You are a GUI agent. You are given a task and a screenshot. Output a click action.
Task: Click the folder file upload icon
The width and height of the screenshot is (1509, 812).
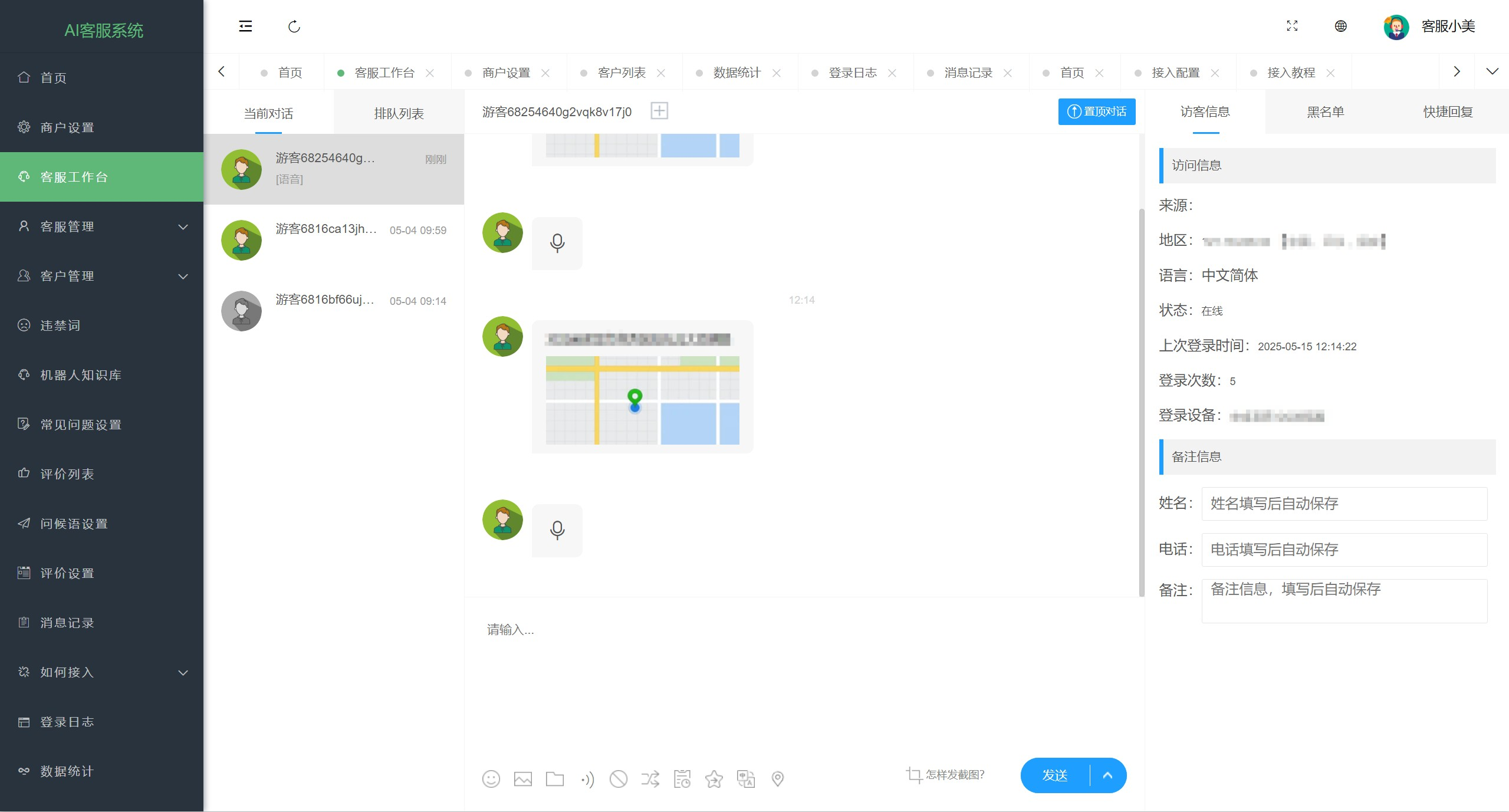pyautogui.click(x=554, y=779)
